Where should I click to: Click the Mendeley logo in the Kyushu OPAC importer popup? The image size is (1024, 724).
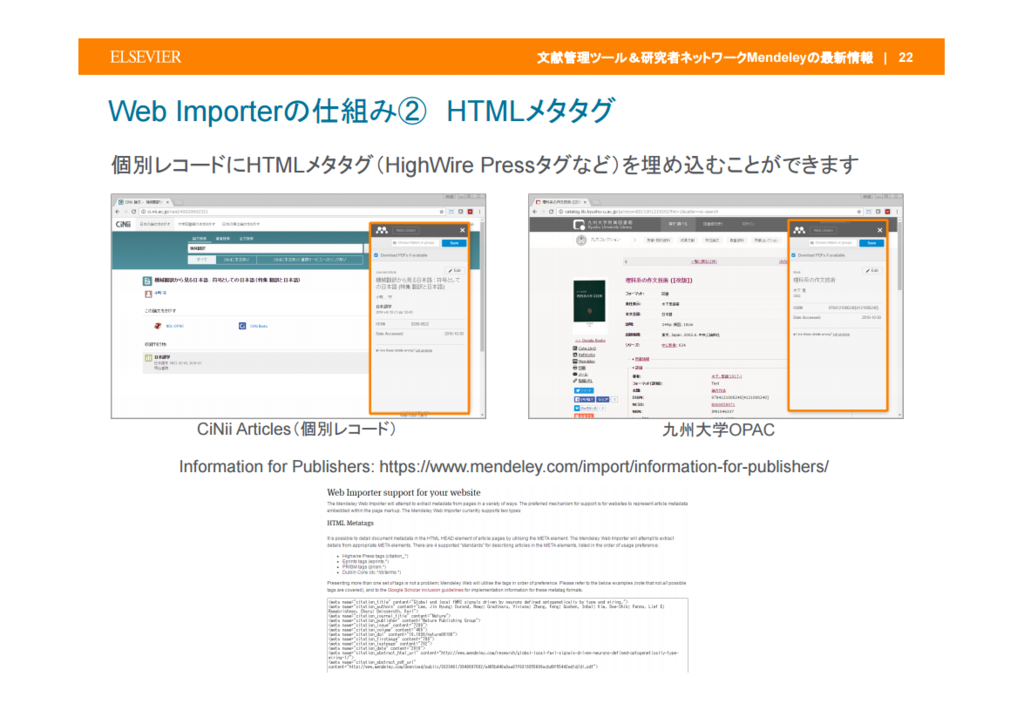(x=799, y=230)
